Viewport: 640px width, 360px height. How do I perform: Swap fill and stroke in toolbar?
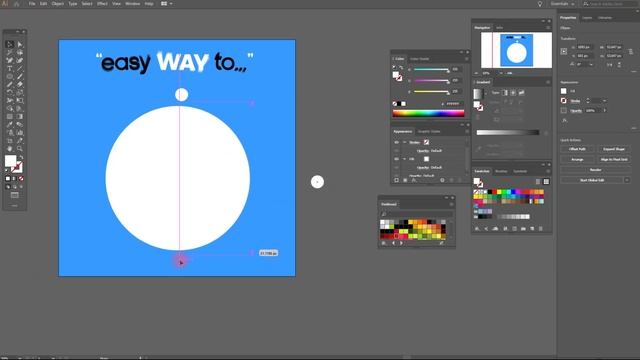point(21,157)
